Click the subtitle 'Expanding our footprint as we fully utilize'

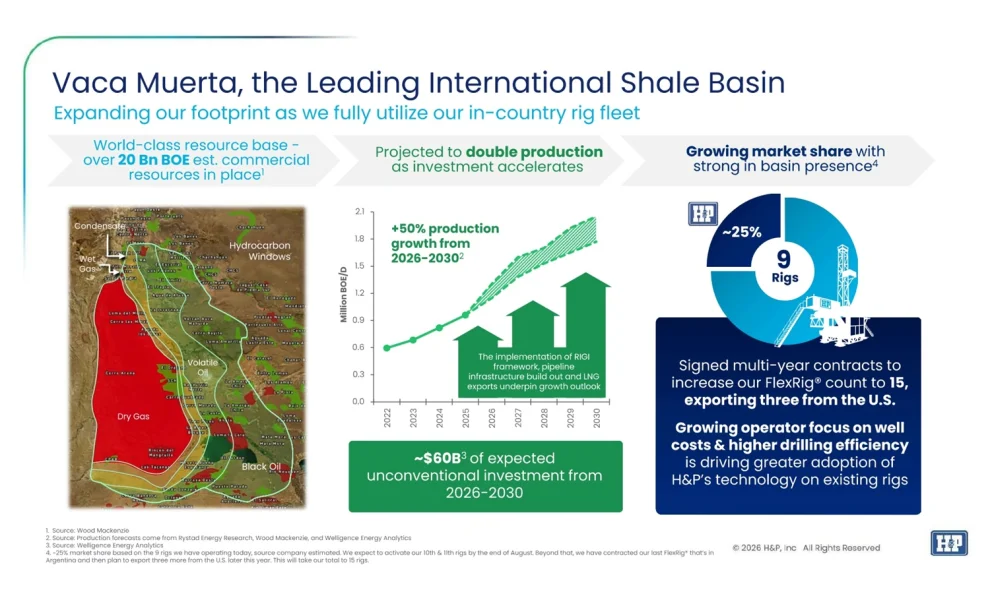tap(346, 113)
